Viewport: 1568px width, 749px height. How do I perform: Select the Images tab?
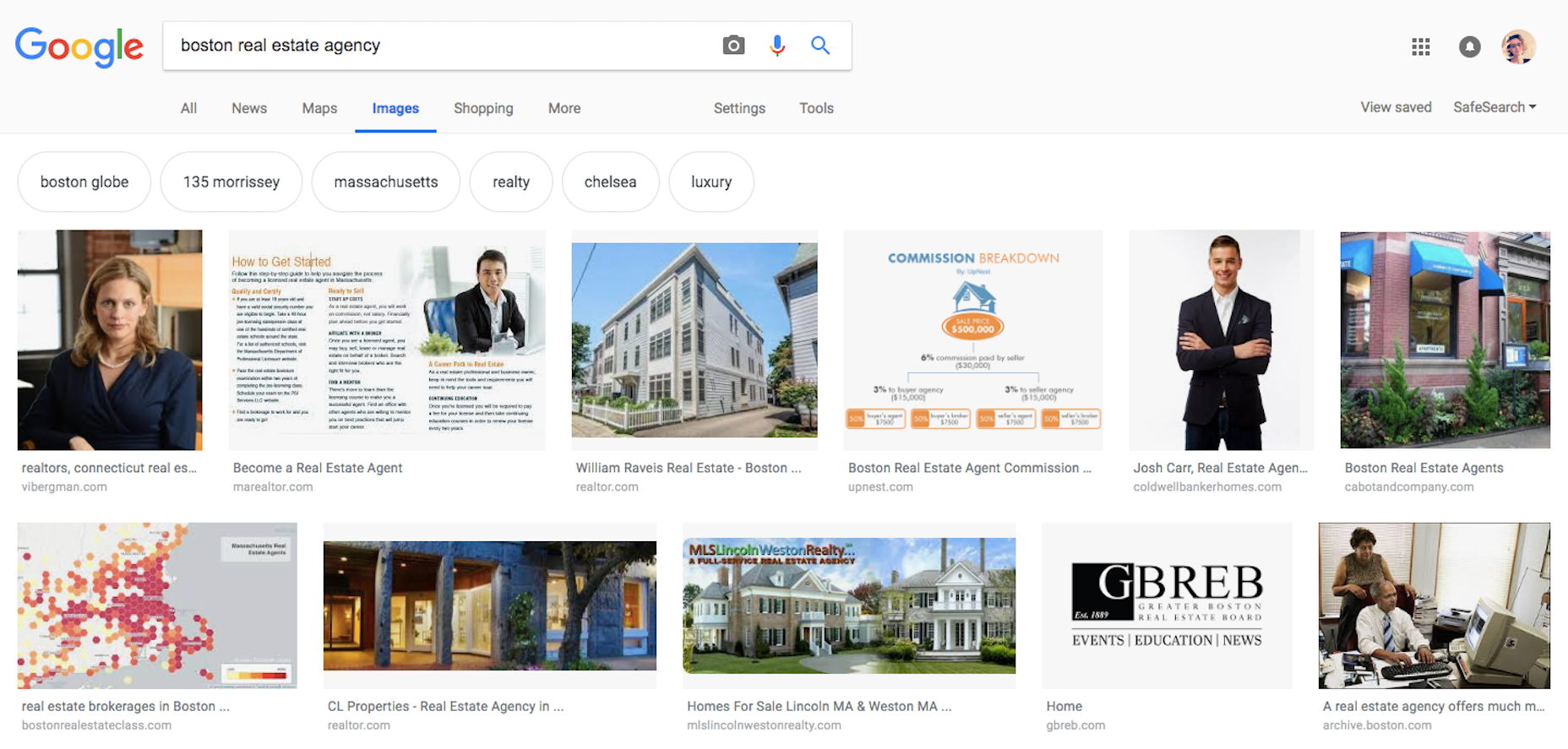click(395, 108)
